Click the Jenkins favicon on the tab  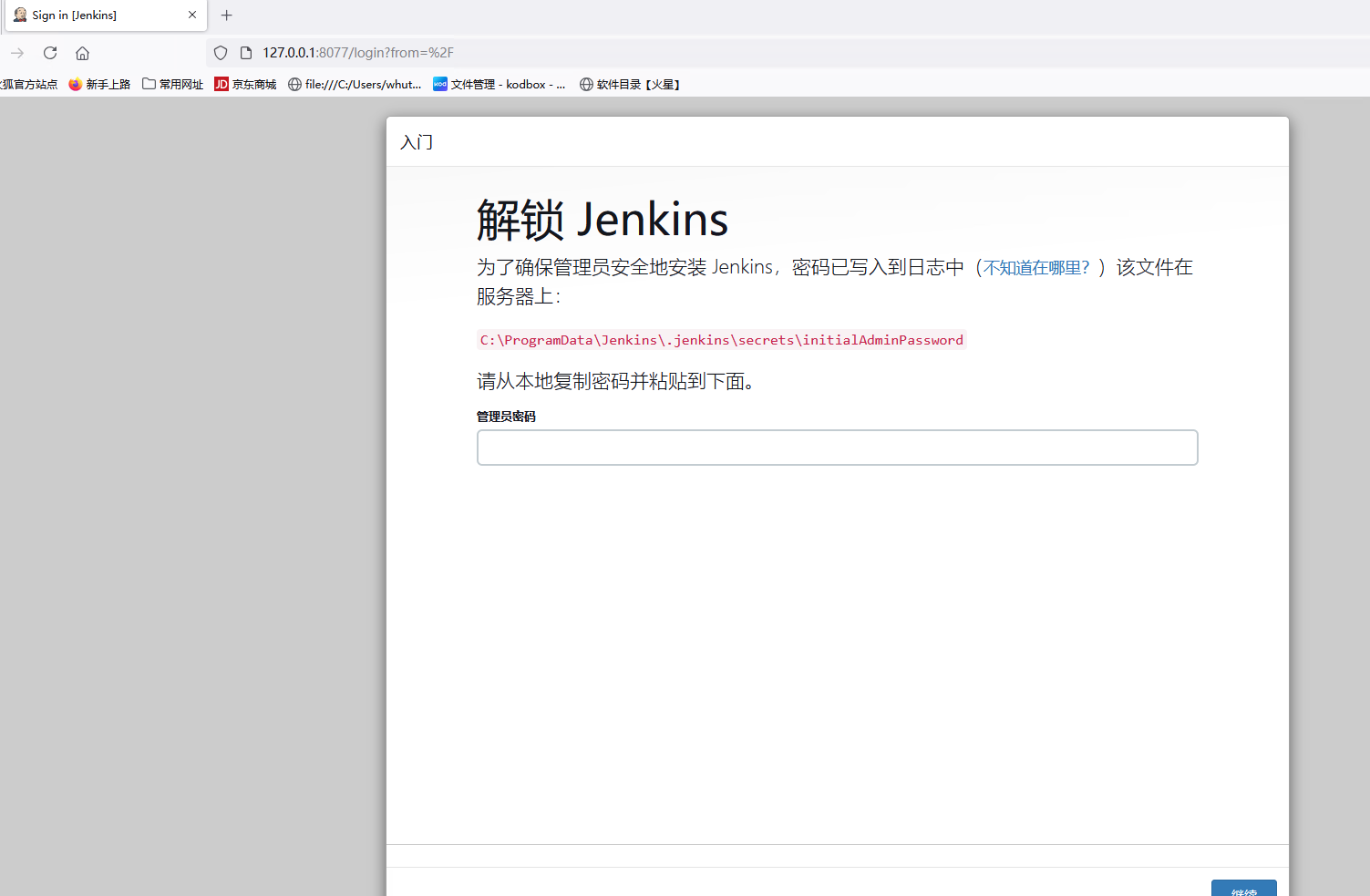click(x=20, y=15)
